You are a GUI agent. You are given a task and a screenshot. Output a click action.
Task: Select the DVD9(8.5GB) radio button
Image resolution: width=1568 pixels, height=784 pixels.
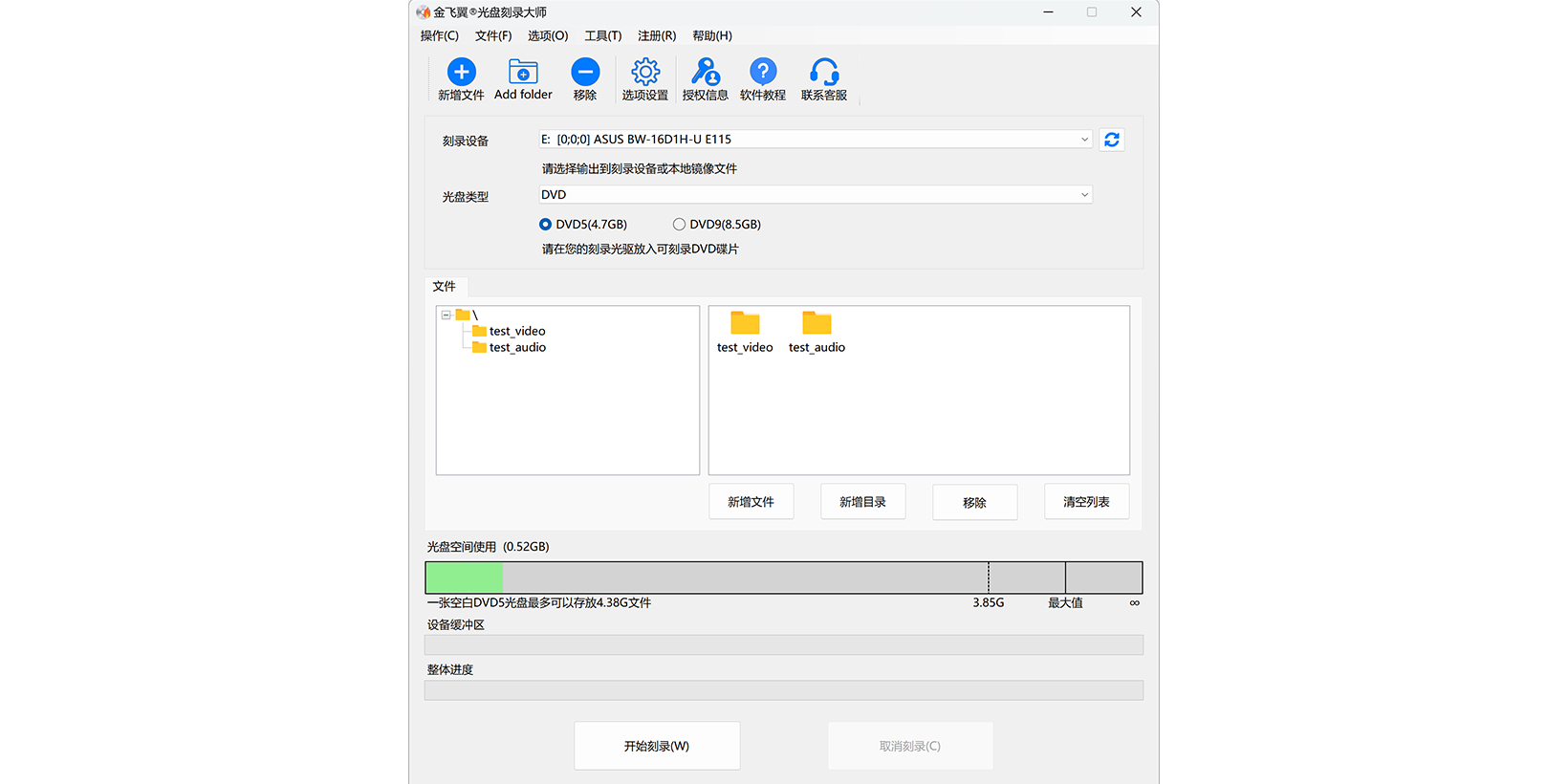tap(680, 225)
